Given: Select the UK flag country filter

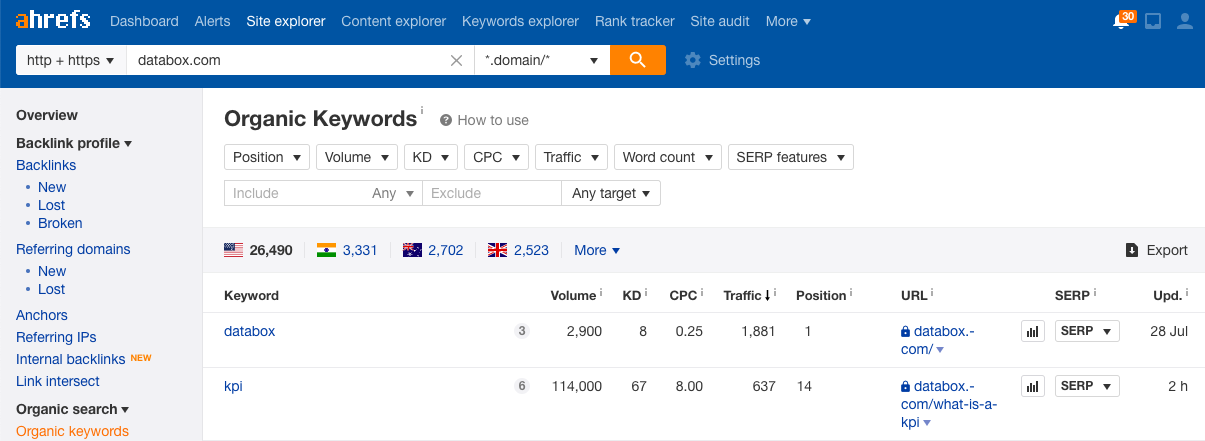Looking at the screenshot, I should pos(497,250).
